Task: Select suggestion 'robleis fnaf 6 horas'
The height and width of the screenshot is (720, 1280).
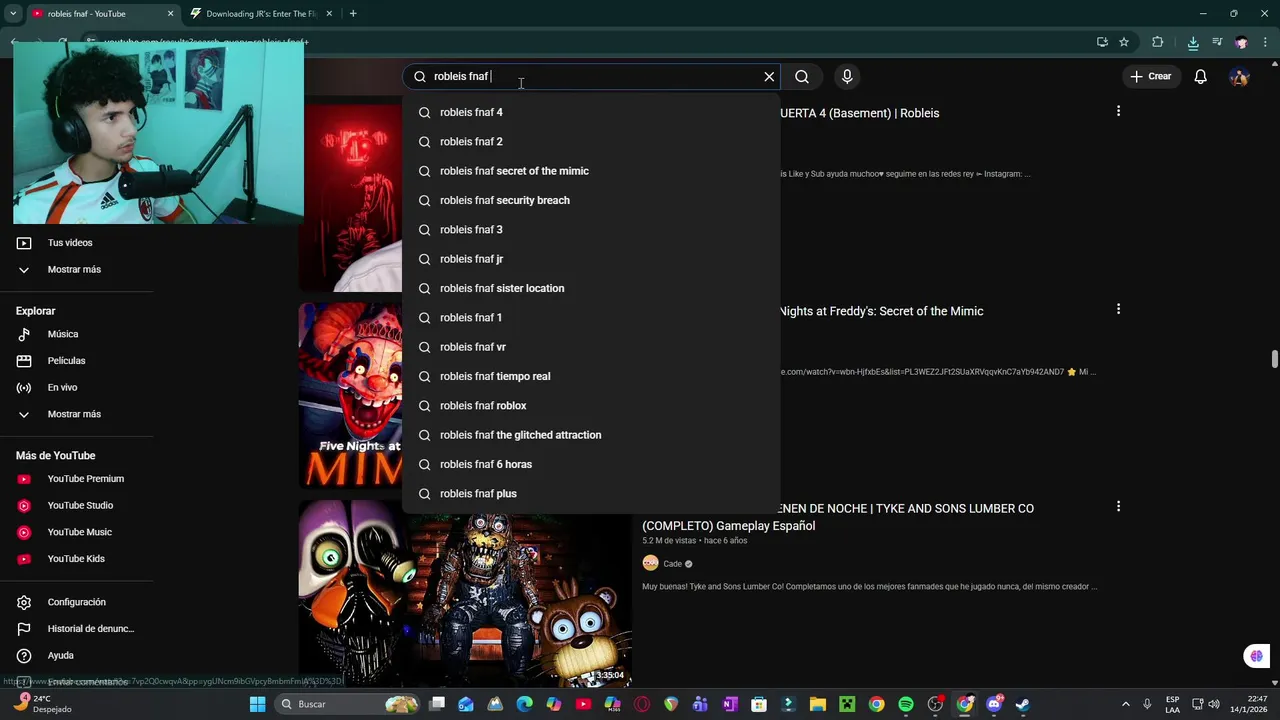Action: tap(591, 464)
